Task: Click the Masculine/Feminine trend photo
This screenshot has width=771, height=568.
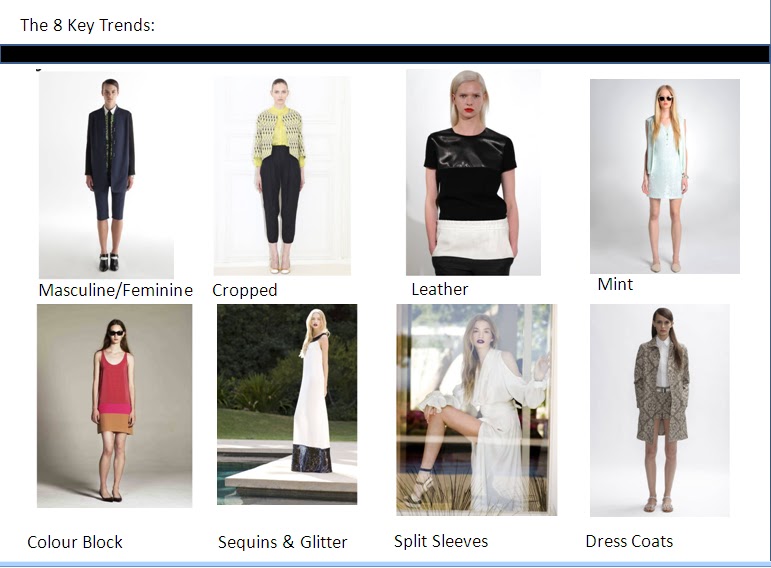Action: click(x=106, y=176)
